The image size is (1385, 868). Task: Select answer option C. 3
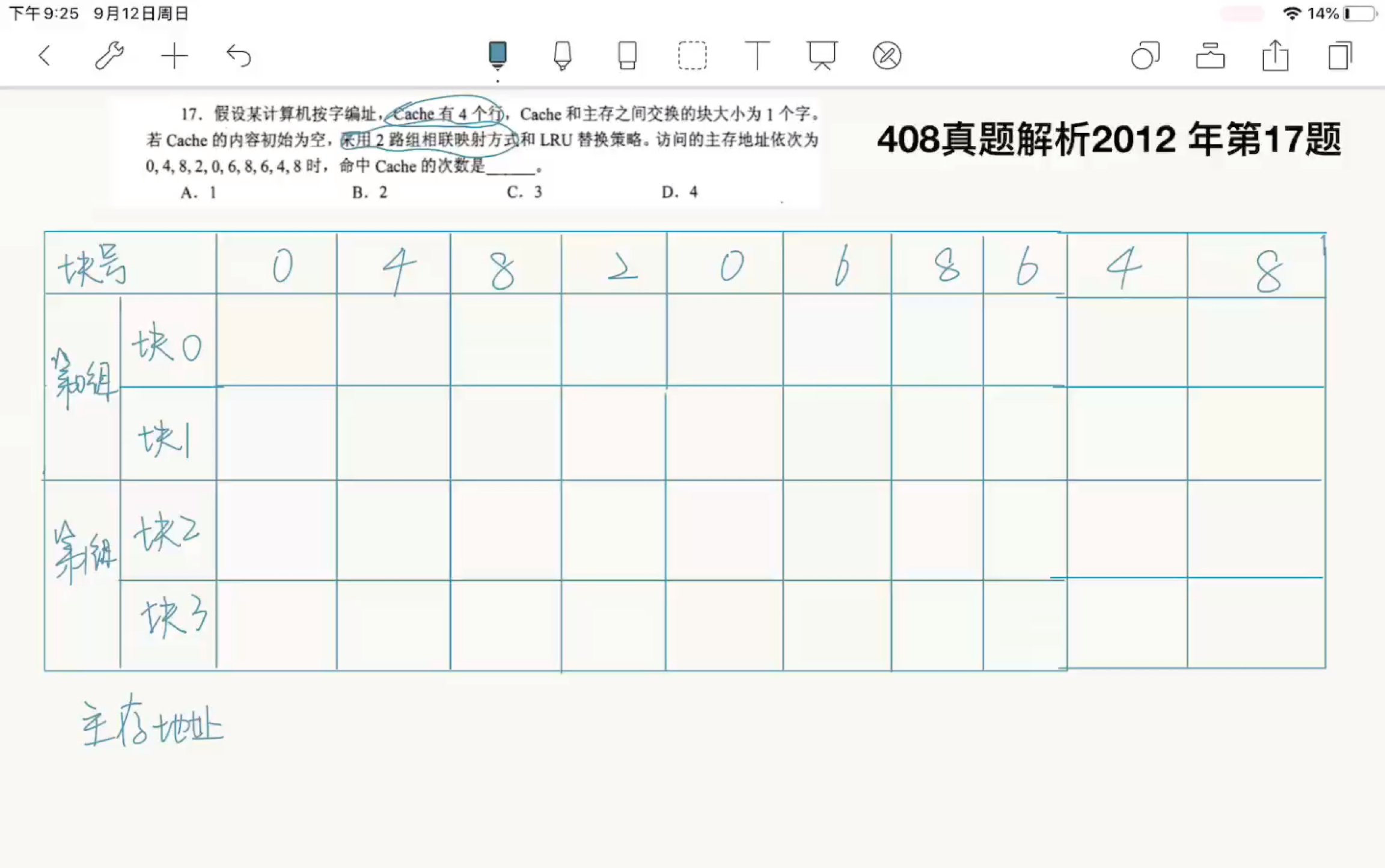[524, 192]
